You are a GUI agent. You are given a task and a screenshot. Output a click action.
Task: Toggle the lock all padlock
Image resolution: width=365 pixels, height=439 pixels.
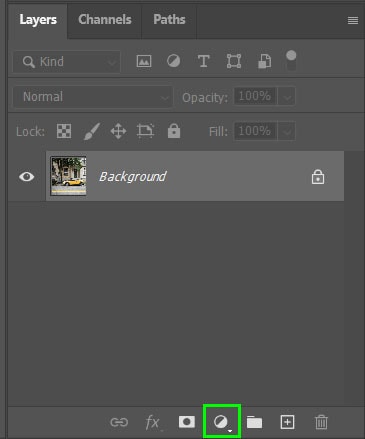[174, 131]
